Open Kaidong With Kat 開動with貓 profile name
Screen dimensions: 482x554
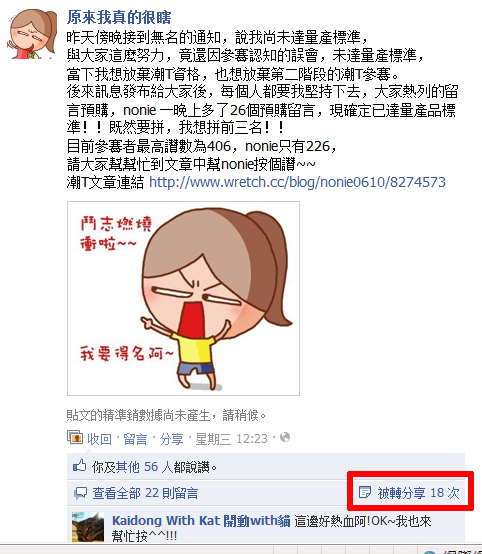coord(201,521)
